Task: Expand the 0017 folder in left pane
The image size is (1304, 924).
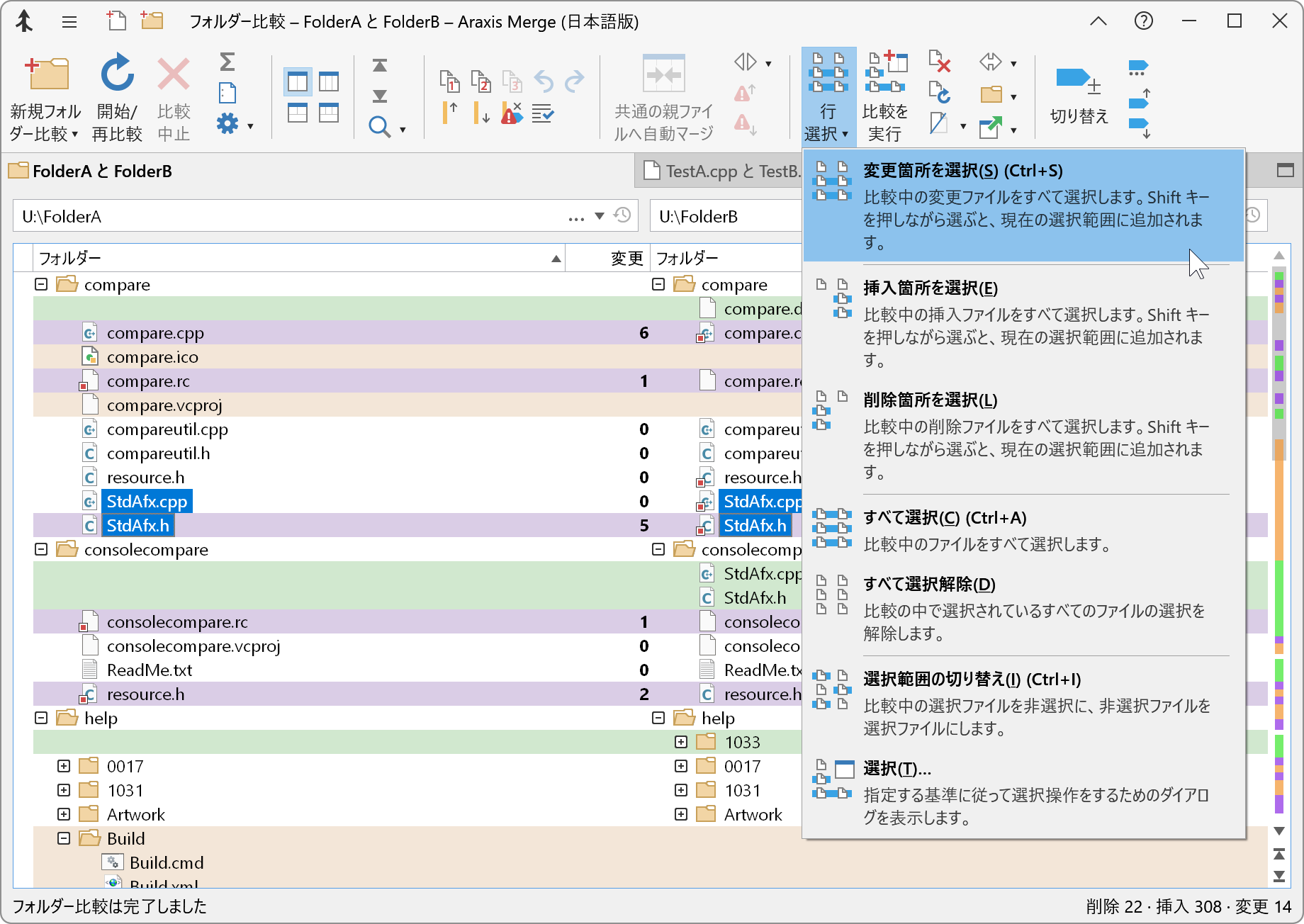Action: [64, 766]
